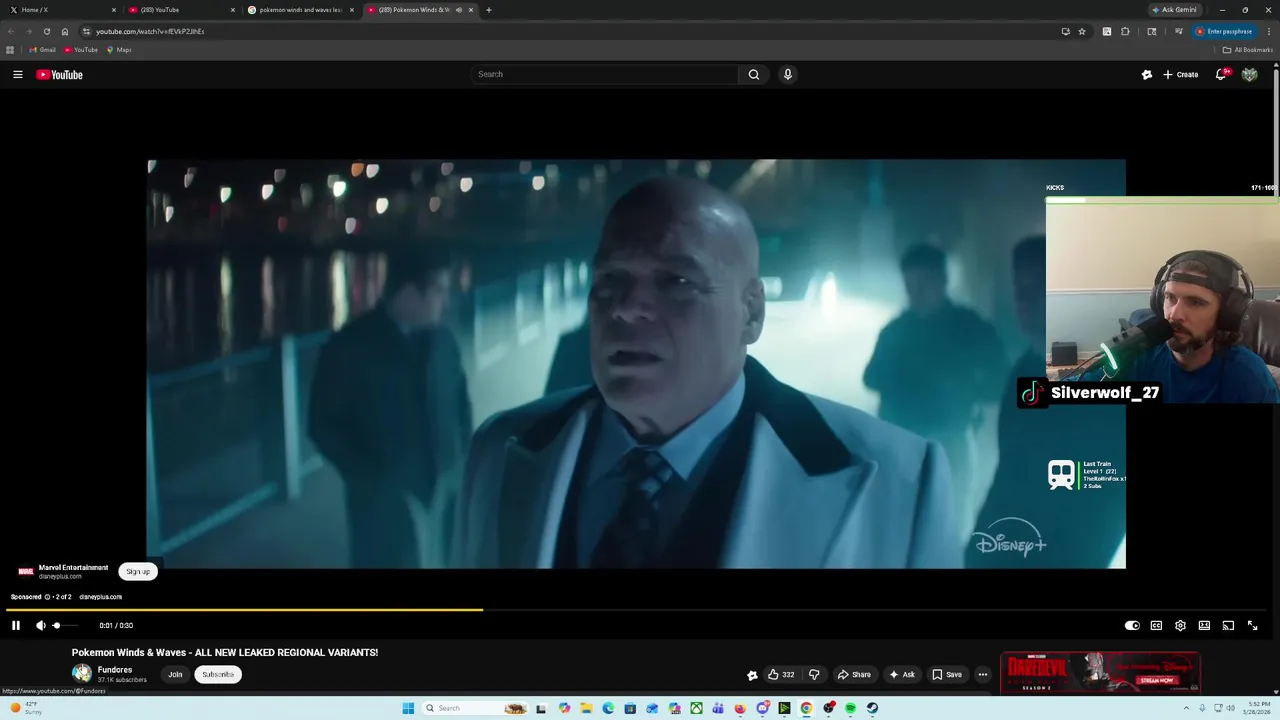Close the pokemon winds and waves search tab
The image size is (1280, 720).
coord(352,10)
